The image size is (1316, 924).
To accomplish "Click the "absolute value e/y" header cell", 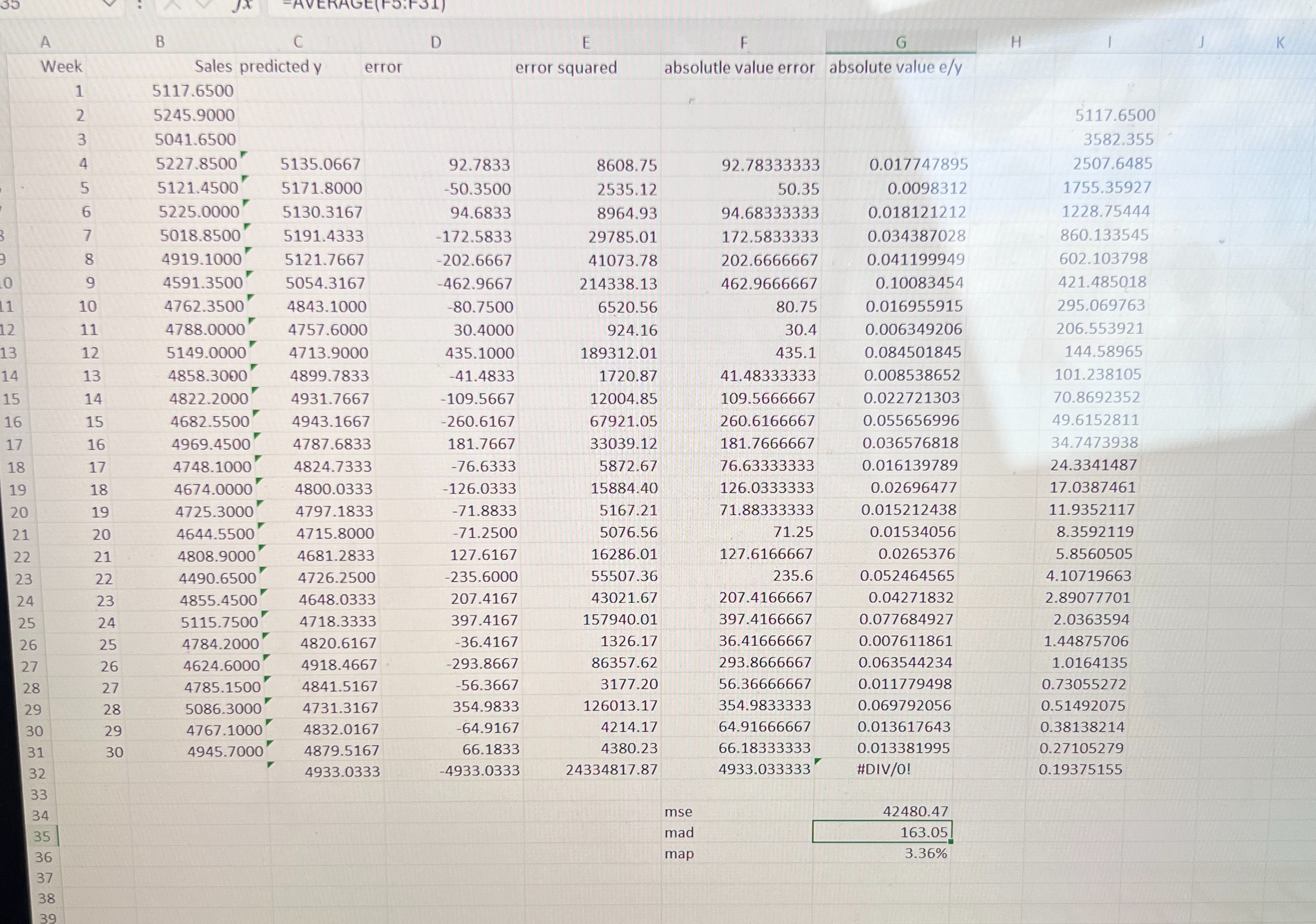I will [895, 68].
